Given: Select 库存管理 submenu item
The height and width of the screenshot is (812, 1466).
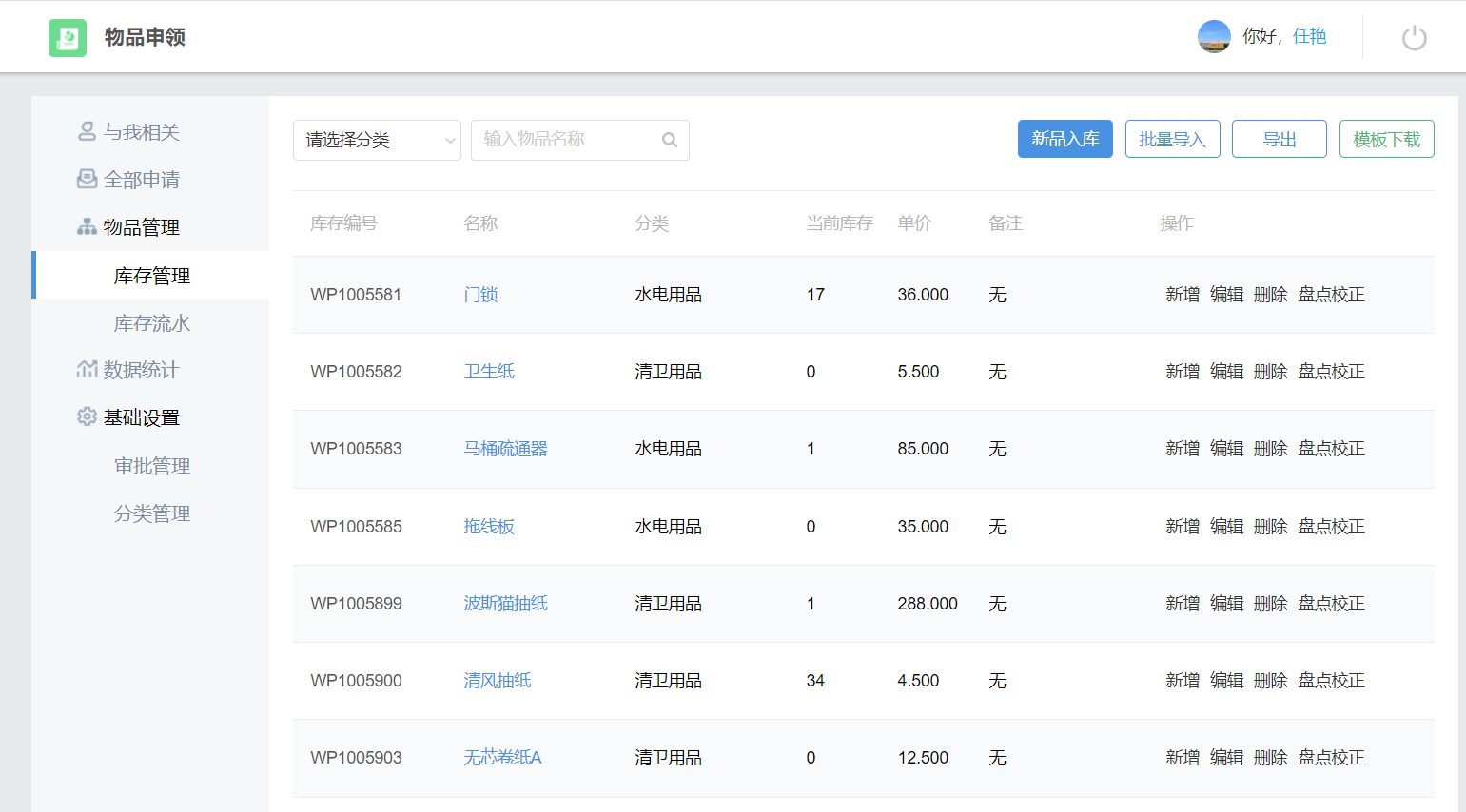Looking at the screenshot, I should (x=152, y=276).
